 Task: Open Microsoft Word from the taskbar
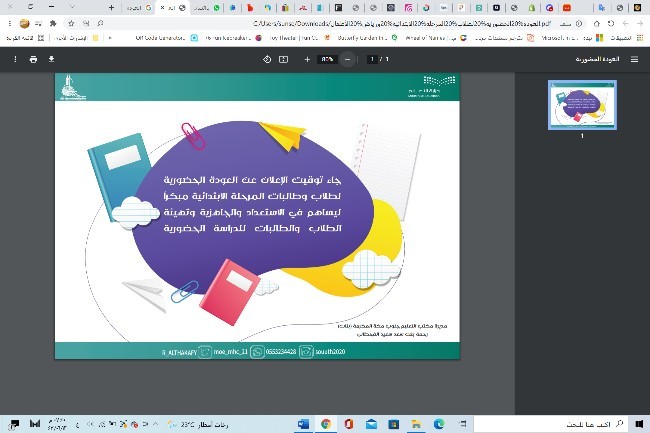304,423
